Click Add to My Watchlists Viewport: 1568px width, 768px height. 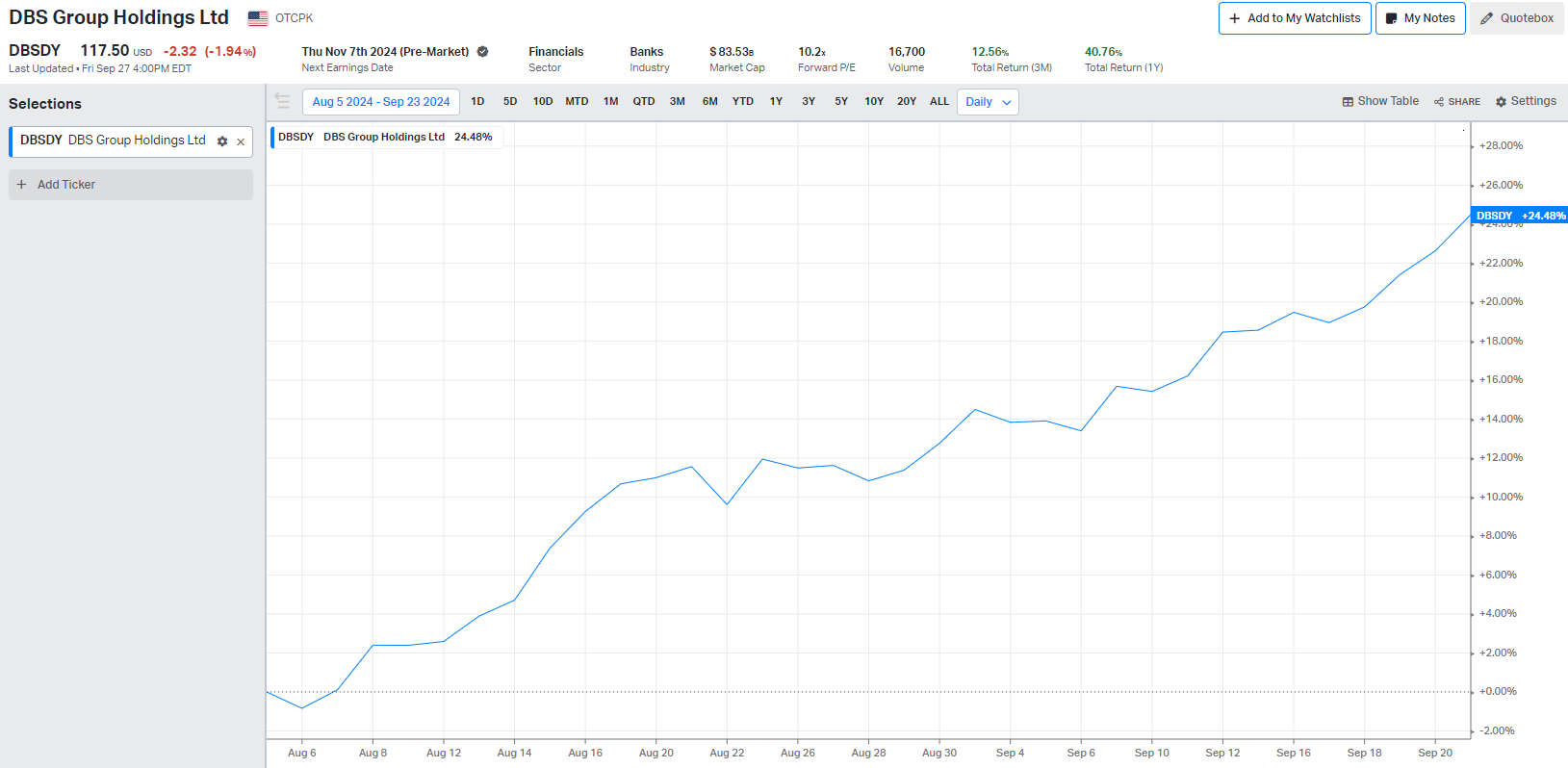pyautogui.click(x=1295, y=18)
